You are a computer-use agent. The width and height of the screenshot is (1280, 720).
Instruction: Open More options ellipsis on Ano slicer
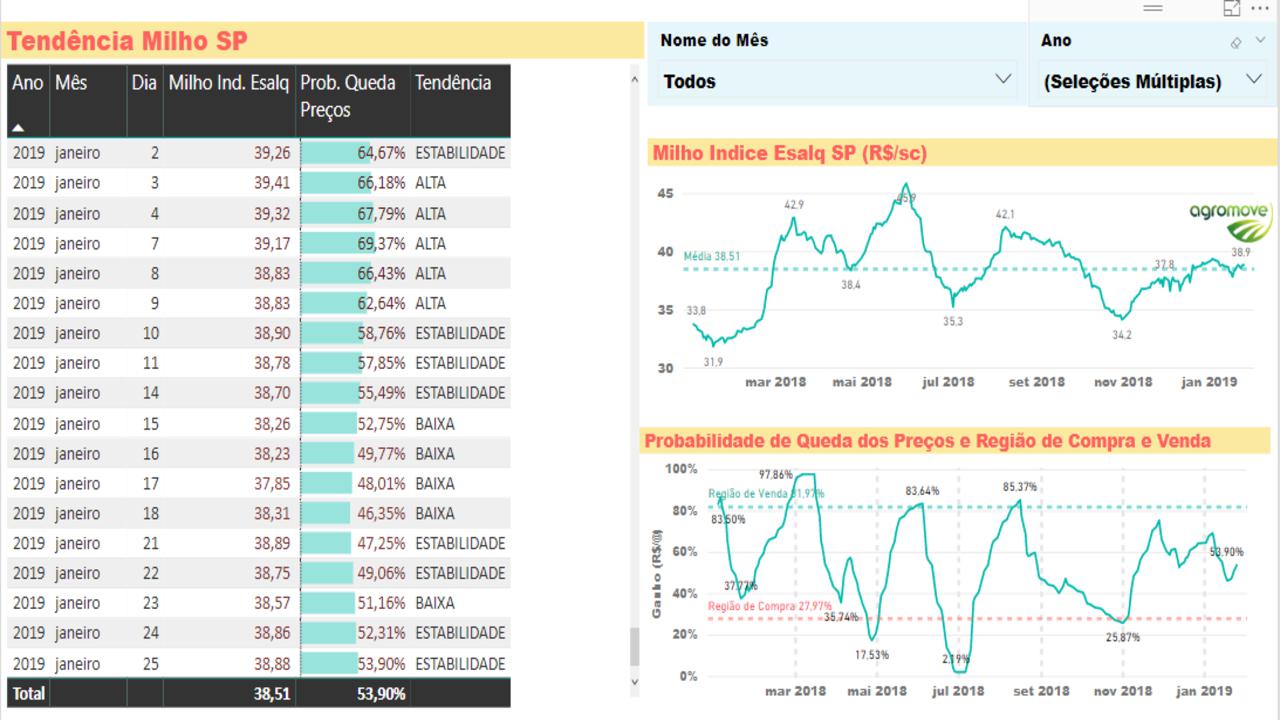click(1259, 8)
